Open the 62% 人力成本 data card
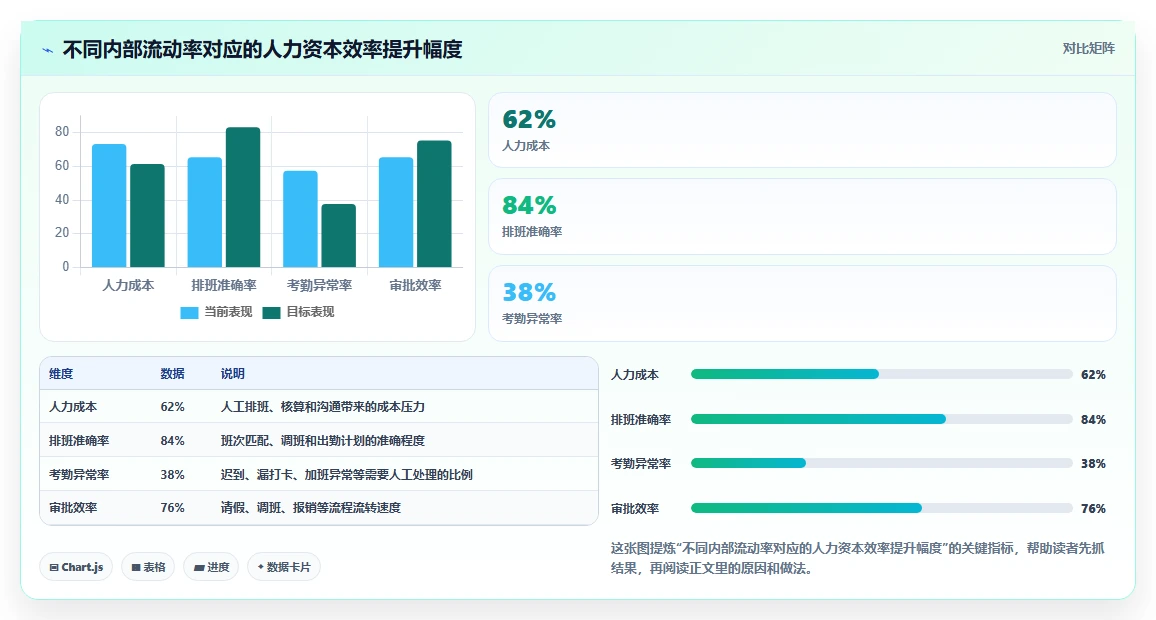The image size is (1156, 620). (x=802, y=130)
